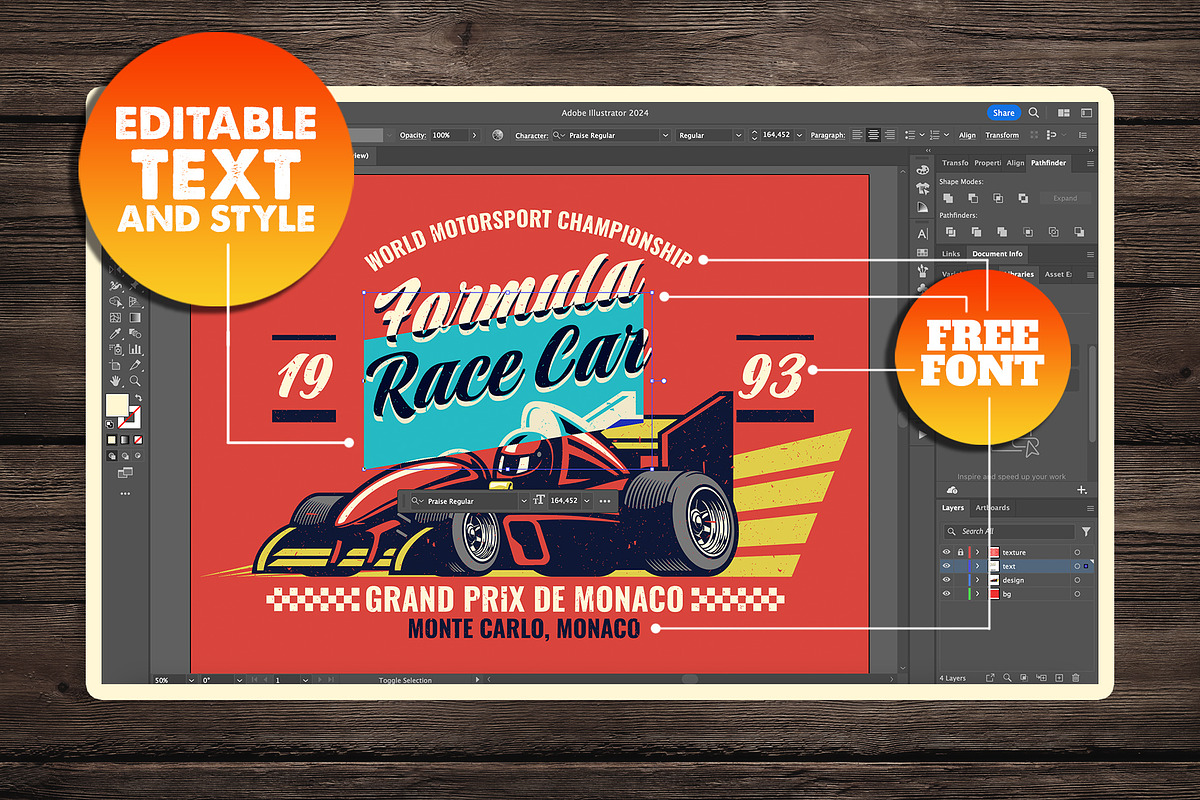Open control bar font size dropdown

799,135
